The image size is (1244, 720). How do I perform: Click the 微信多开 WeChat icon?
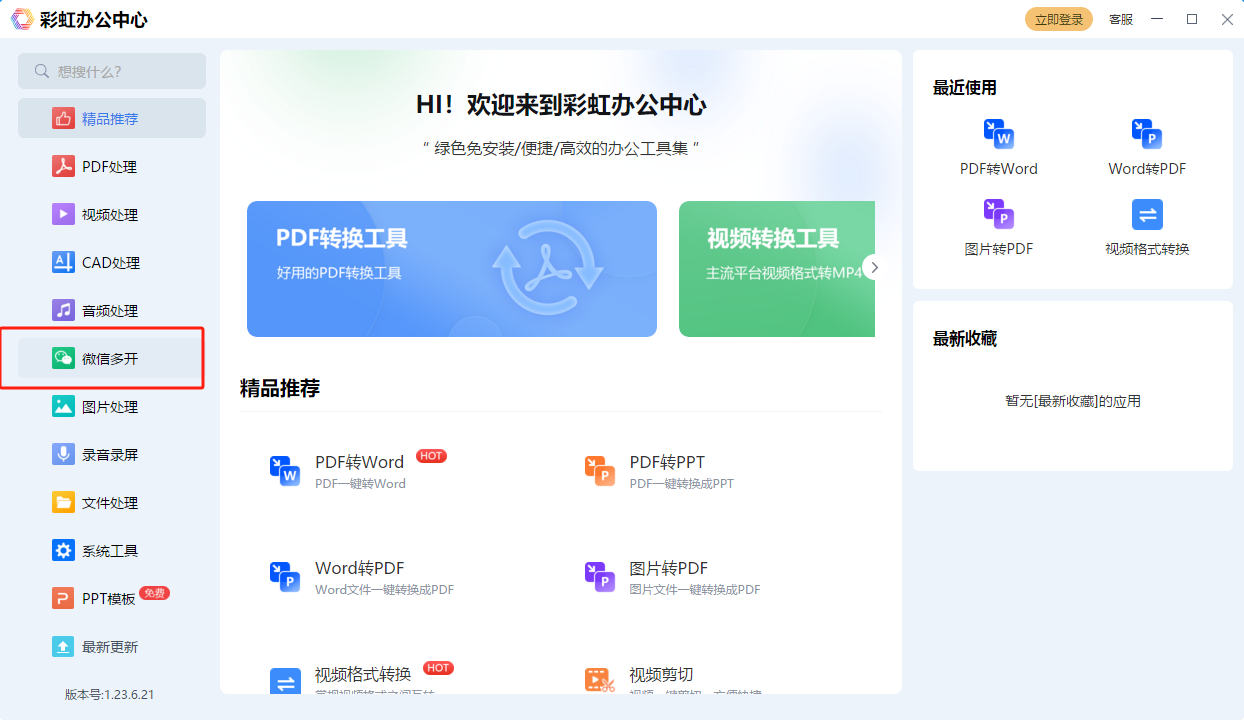click(x=64, y=359)
